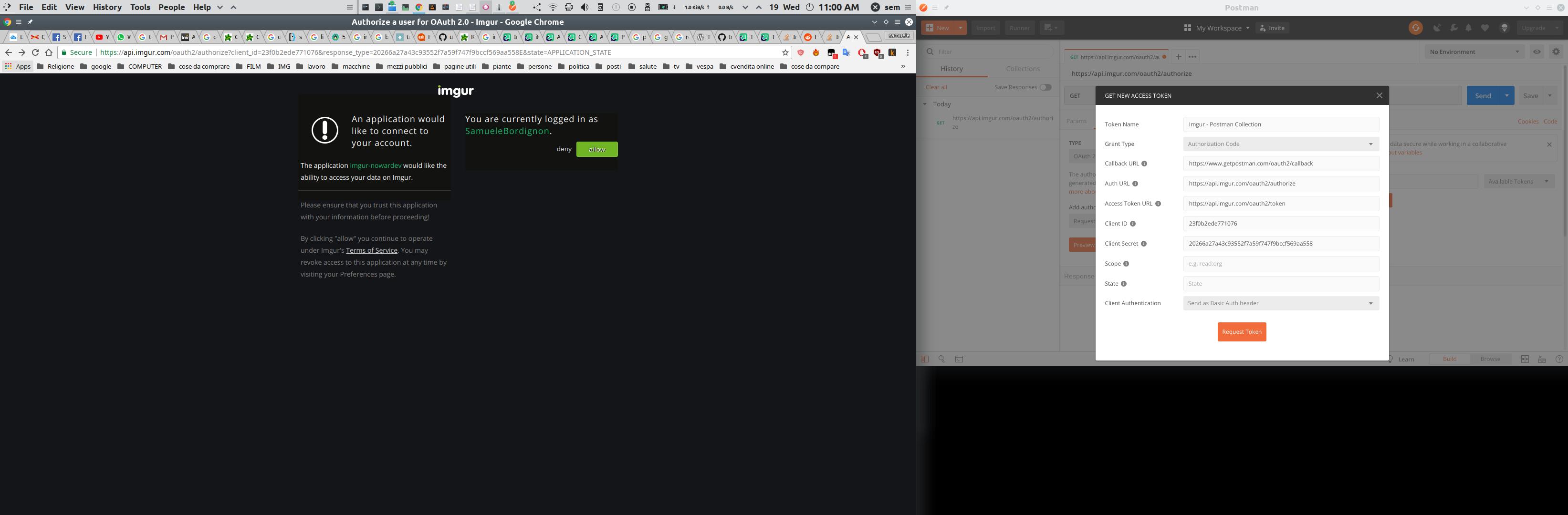Open the Grant Type dropdown
Screen dimensions: 1568x515
click(1281, 144)
